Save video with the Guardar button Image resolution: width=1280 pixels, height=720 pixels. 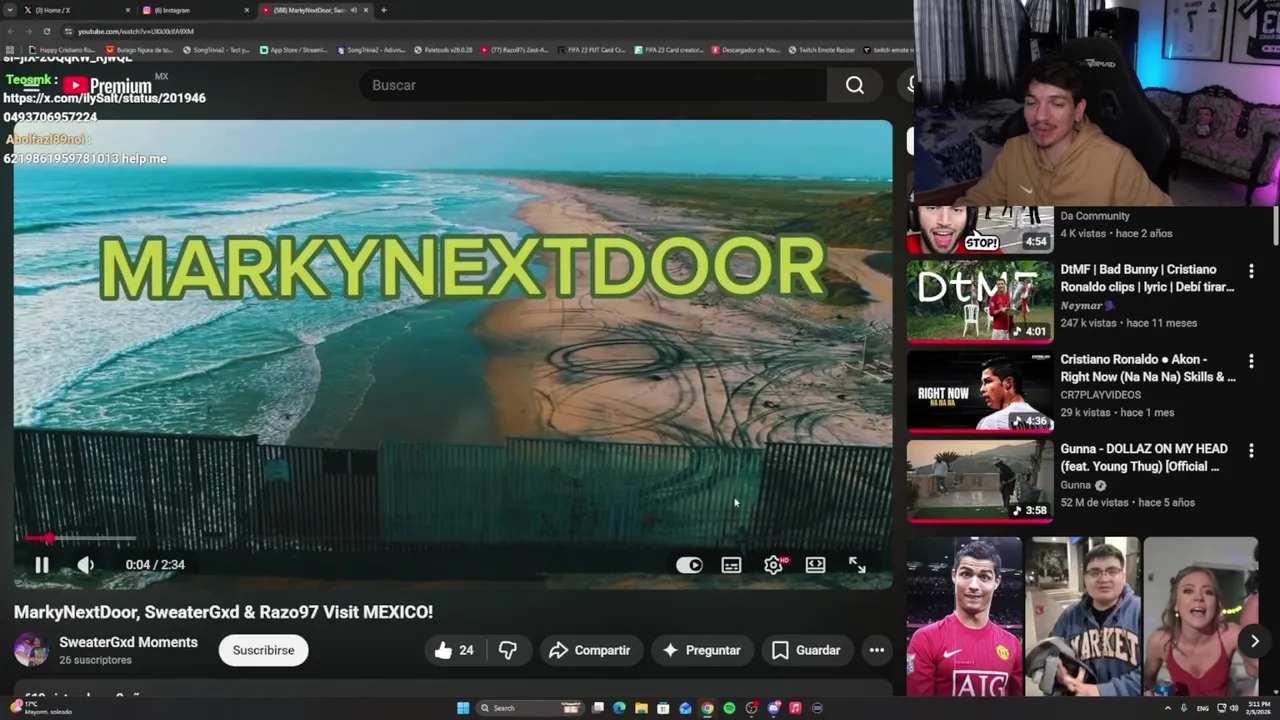coord(806,650)
